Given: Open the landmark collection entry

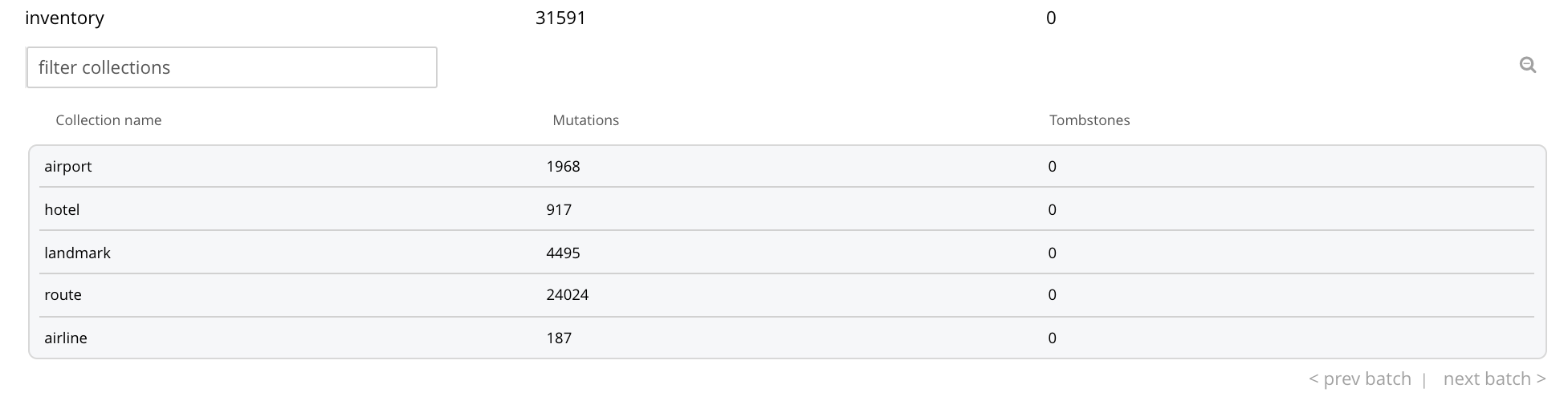Looking at the screenshot, I should [78, 253].
